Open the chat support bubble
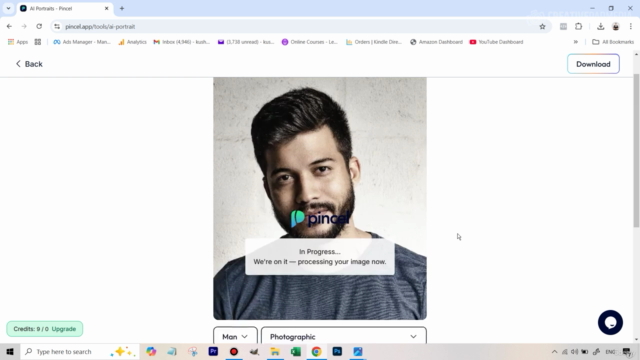Screen dimensions: 640x360 [x=610, y=322]
